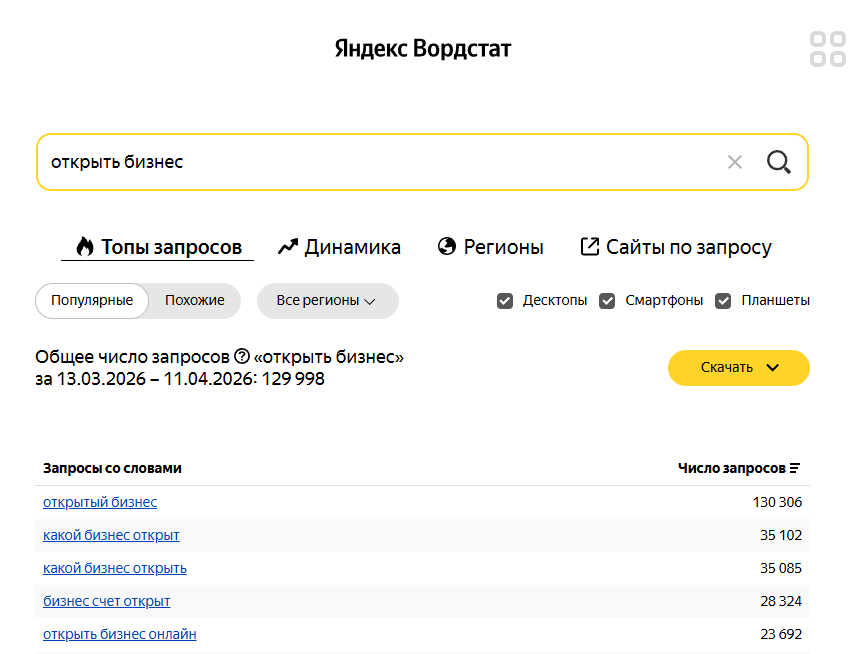Image resolution: width=855 pixels, height=654 pixels.
Task: Click the value 35 102
Action: point(781,535)
